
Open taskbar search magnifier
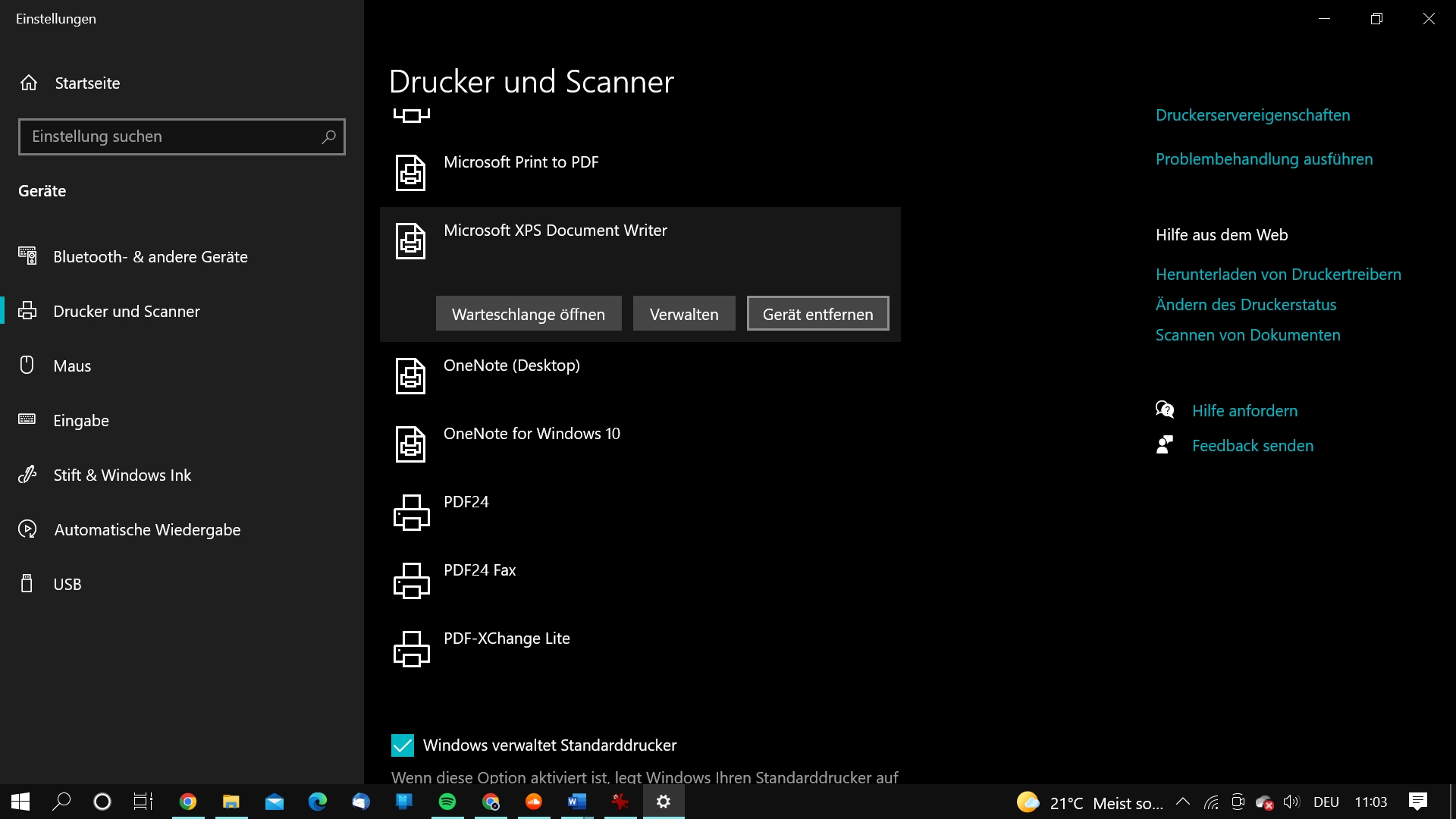tap(61, 802)
